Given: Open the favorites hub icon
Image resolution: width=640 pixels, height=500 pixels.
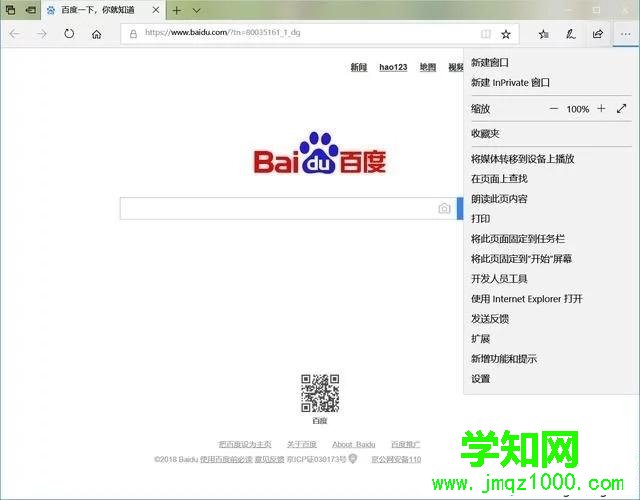Looking at the screenshot, I should point(543,34).
